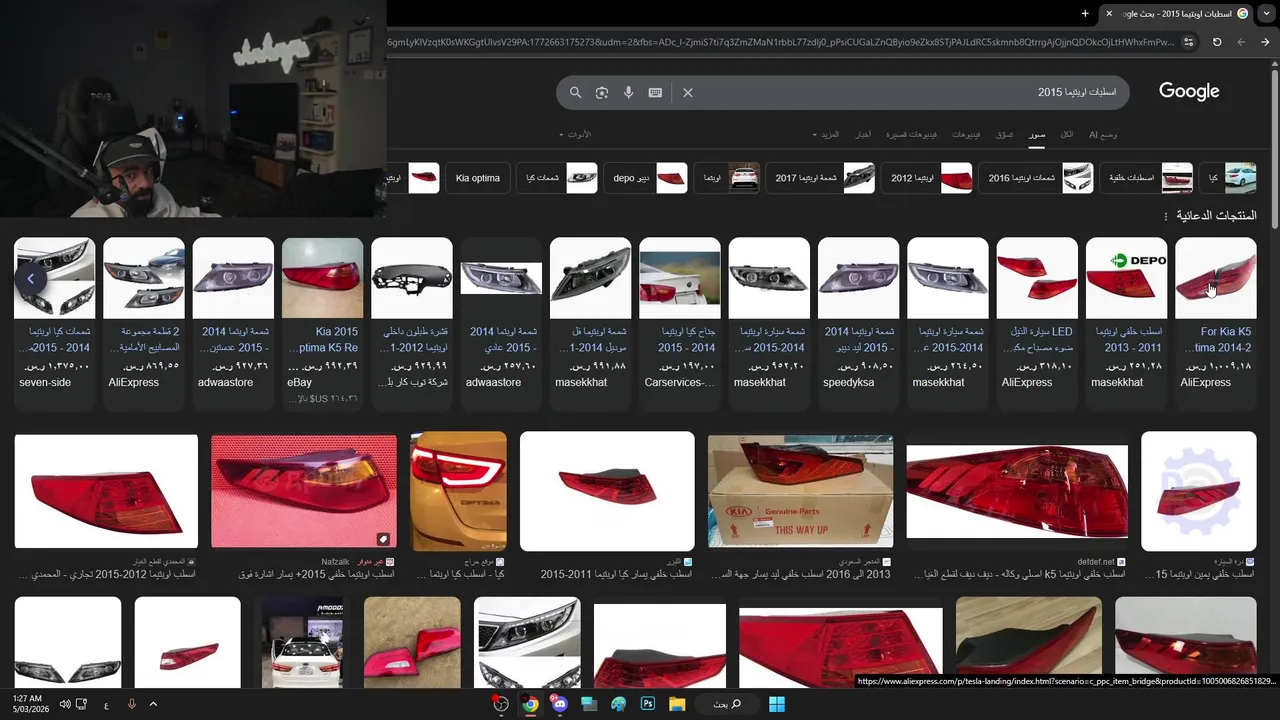Open volume control in system tray
The height and width of the screenshot is (720, 1280).
[x=65, y=704]
